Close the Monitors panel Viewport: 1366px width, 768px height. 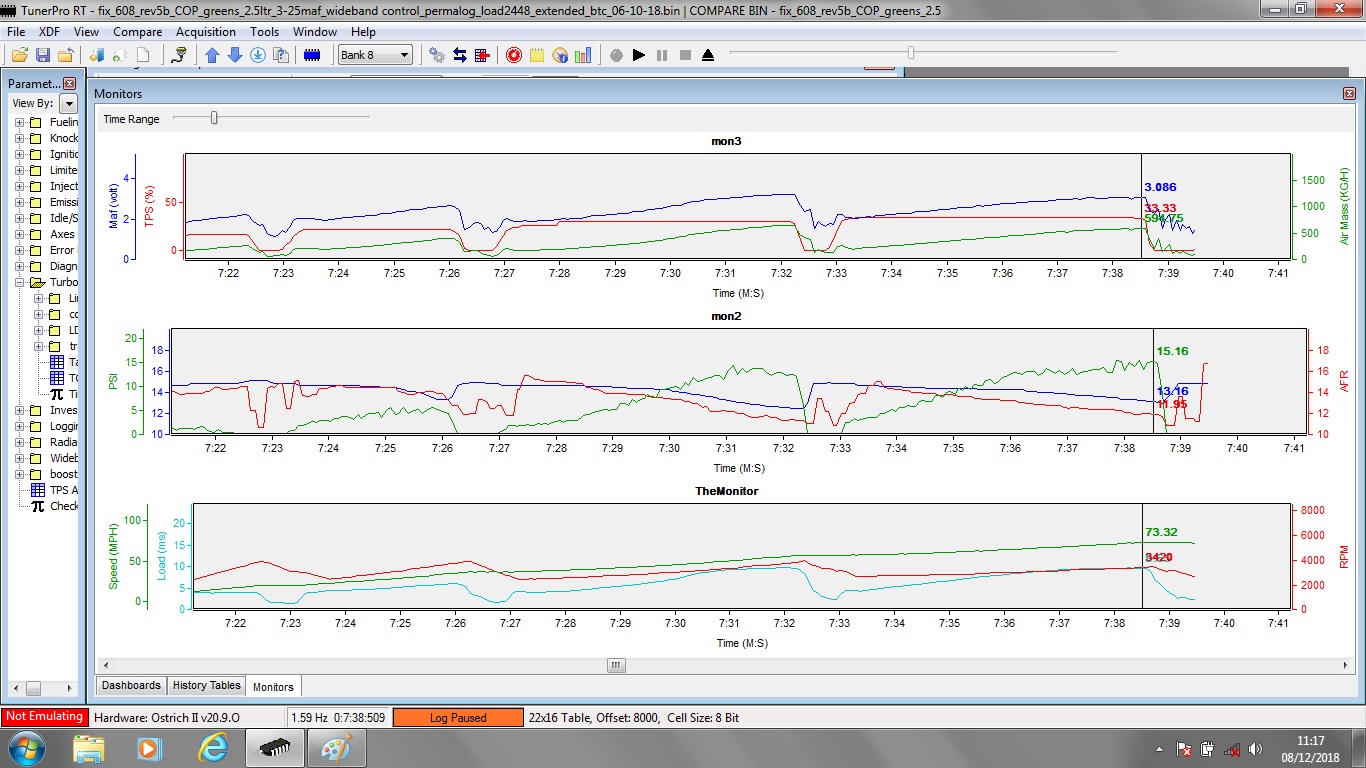pos(1349,93)
